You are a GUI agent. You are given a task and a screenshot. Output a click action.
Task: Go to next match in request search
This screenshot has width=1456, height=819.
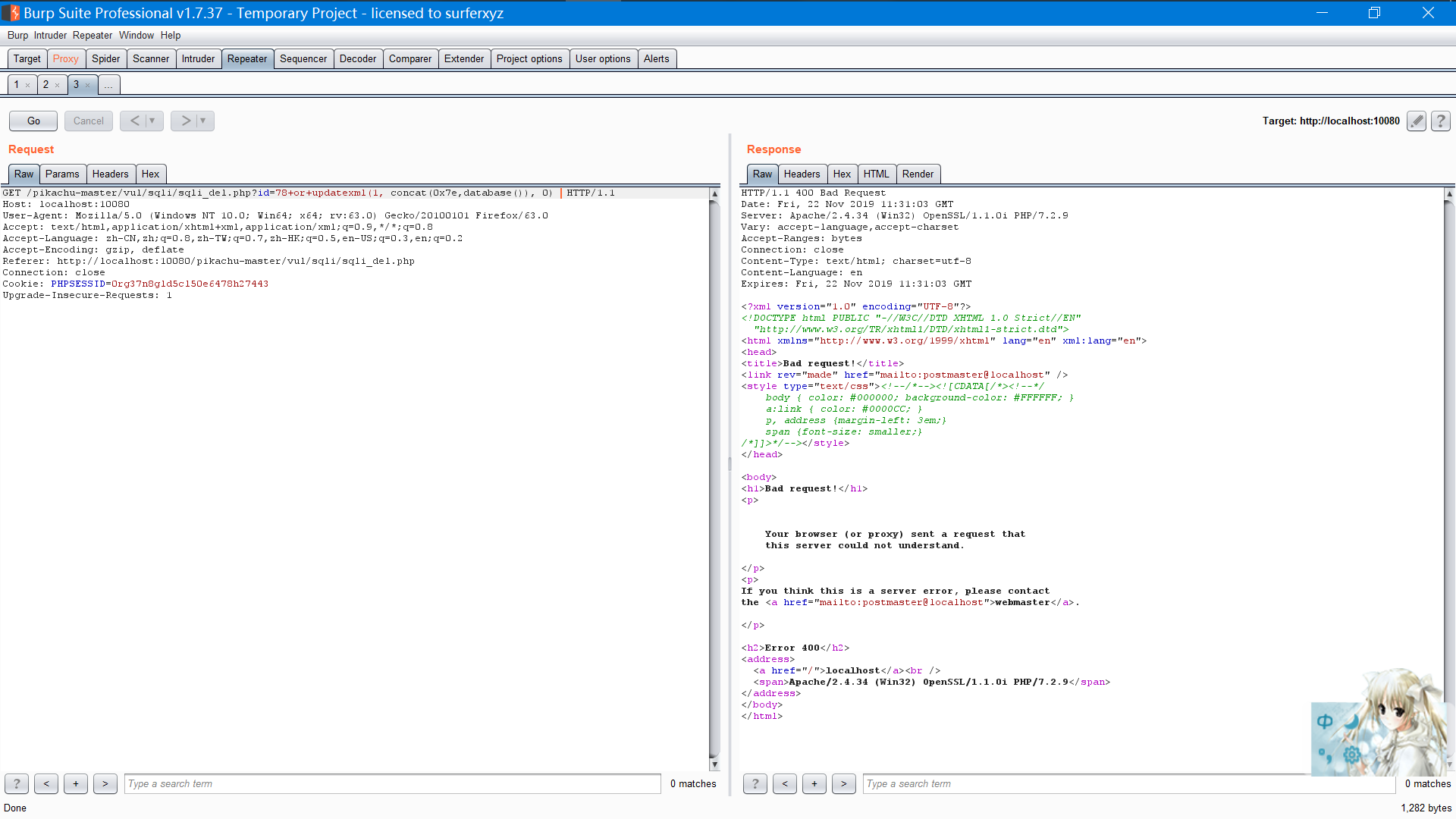coord(105,783)
